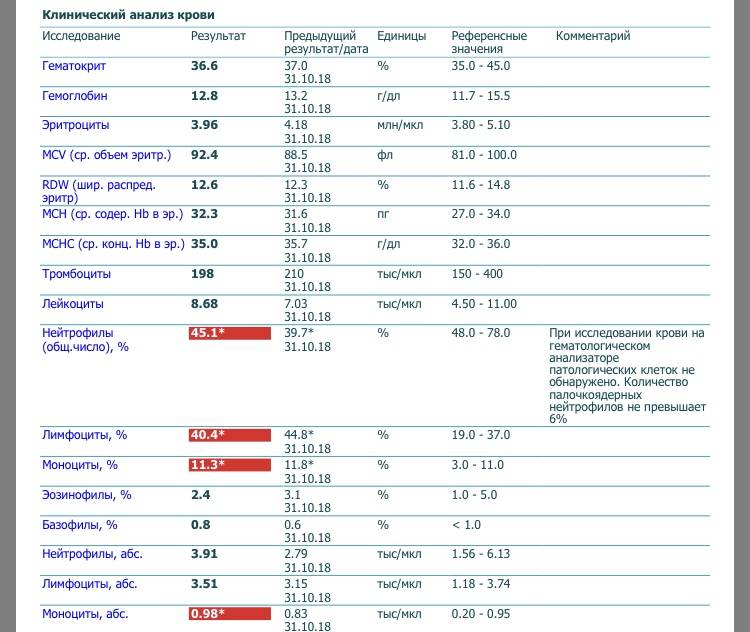
Task: Click MCH (ср. содер. Hb в эр.) link
Action: (112, 214)
